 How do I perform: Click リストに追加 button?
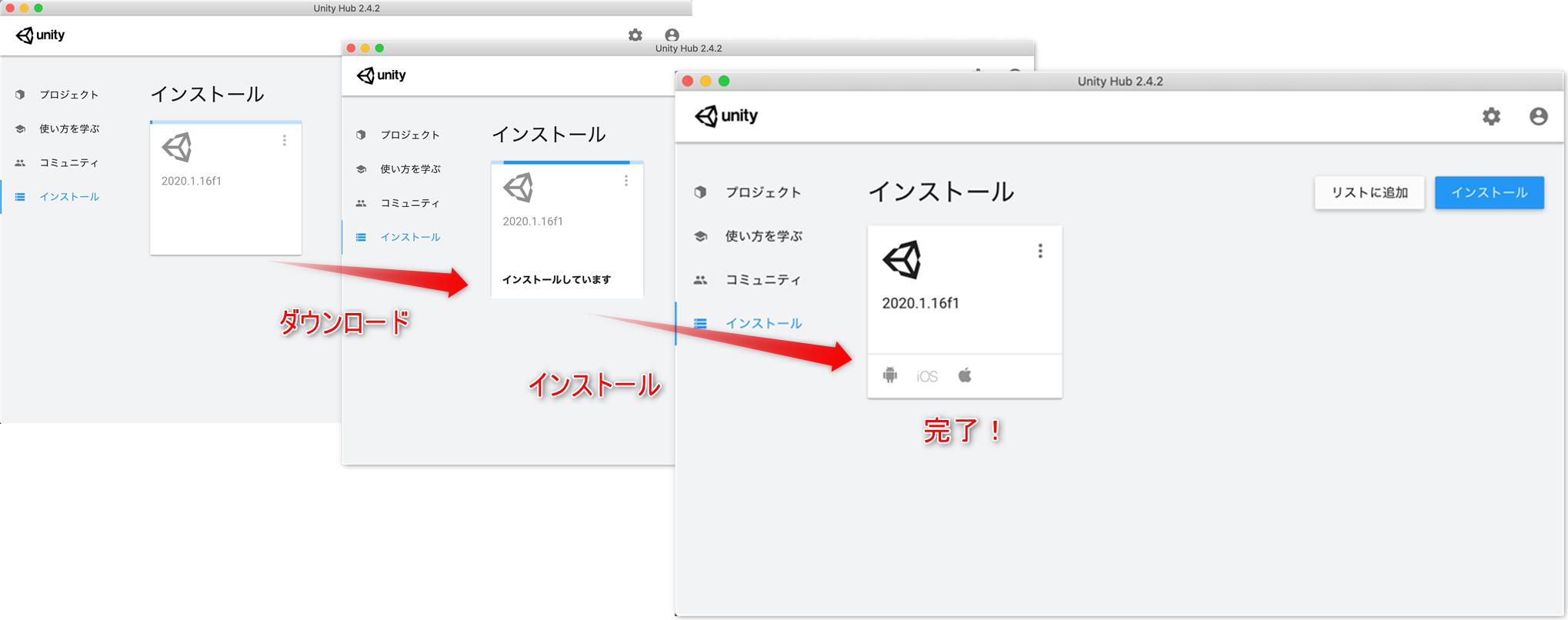pos(1369,192)
